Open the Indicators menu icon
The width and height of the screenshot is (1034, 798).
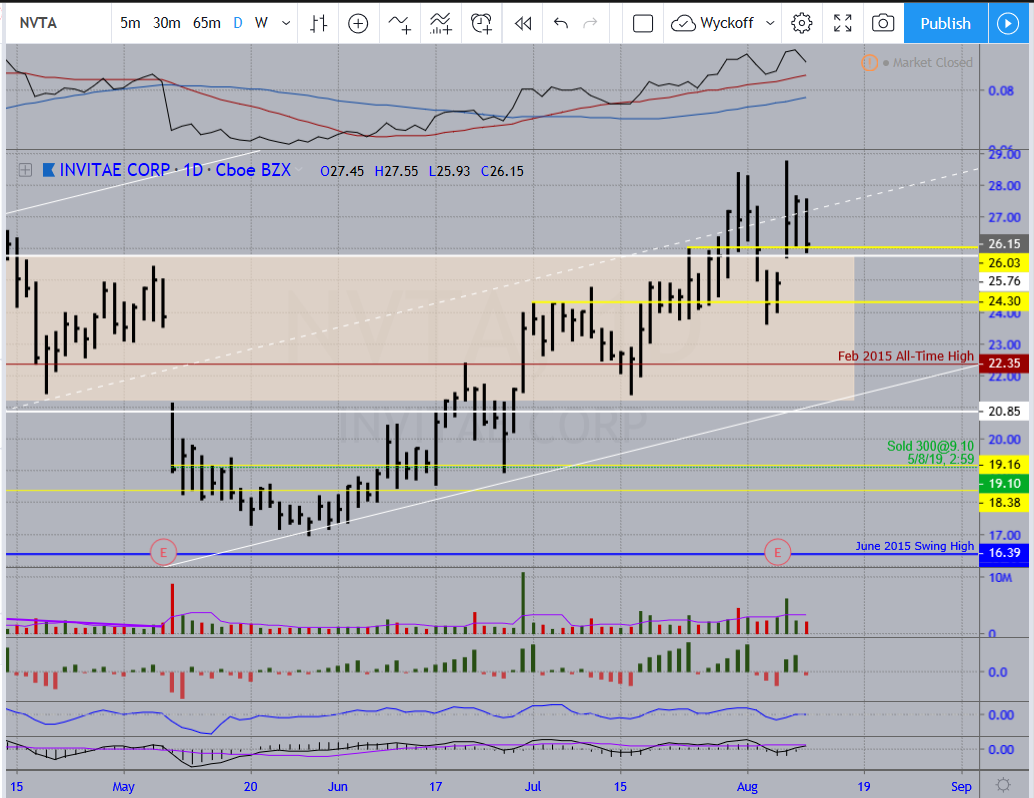point(400,23)
